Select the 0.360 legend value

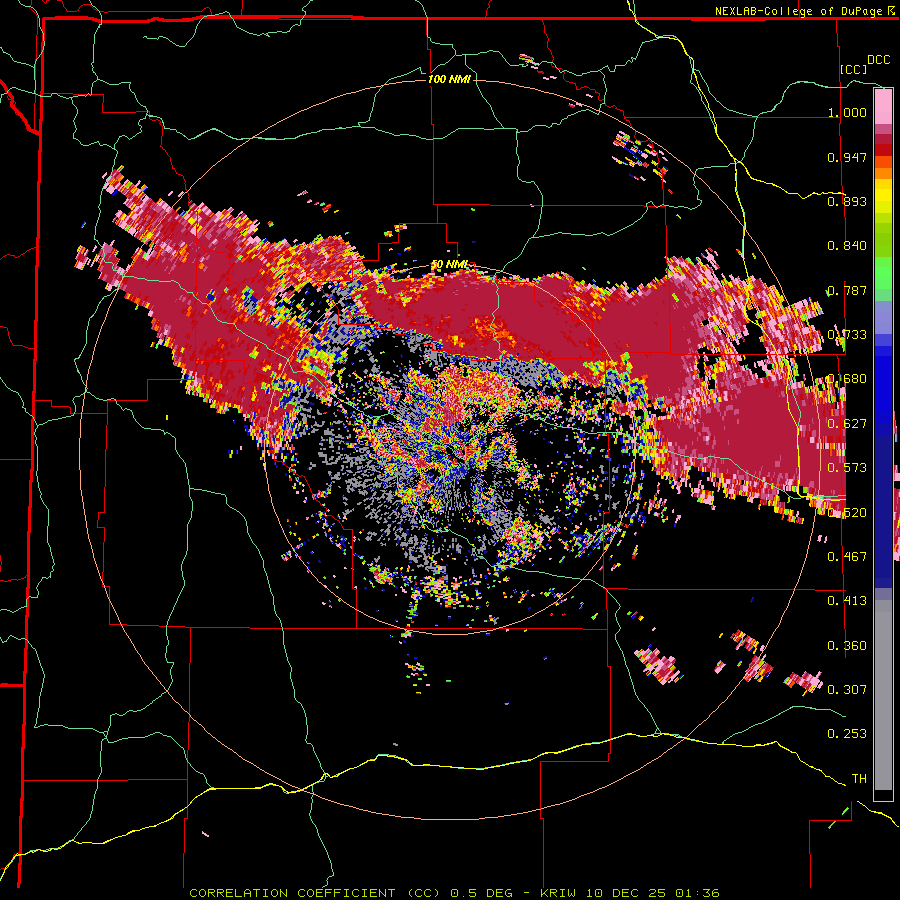tap(847, 646)
